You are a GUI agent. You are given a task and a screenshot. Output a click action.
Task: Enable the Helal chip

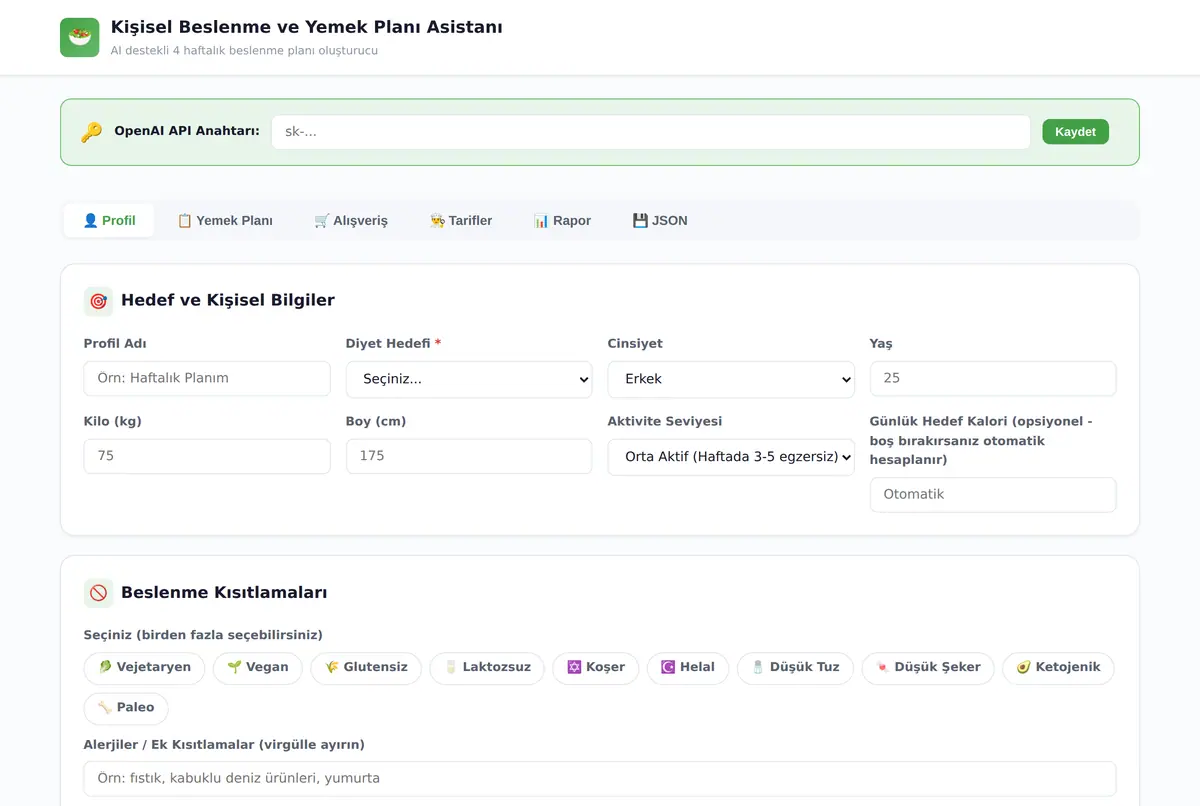click(688, 668)
